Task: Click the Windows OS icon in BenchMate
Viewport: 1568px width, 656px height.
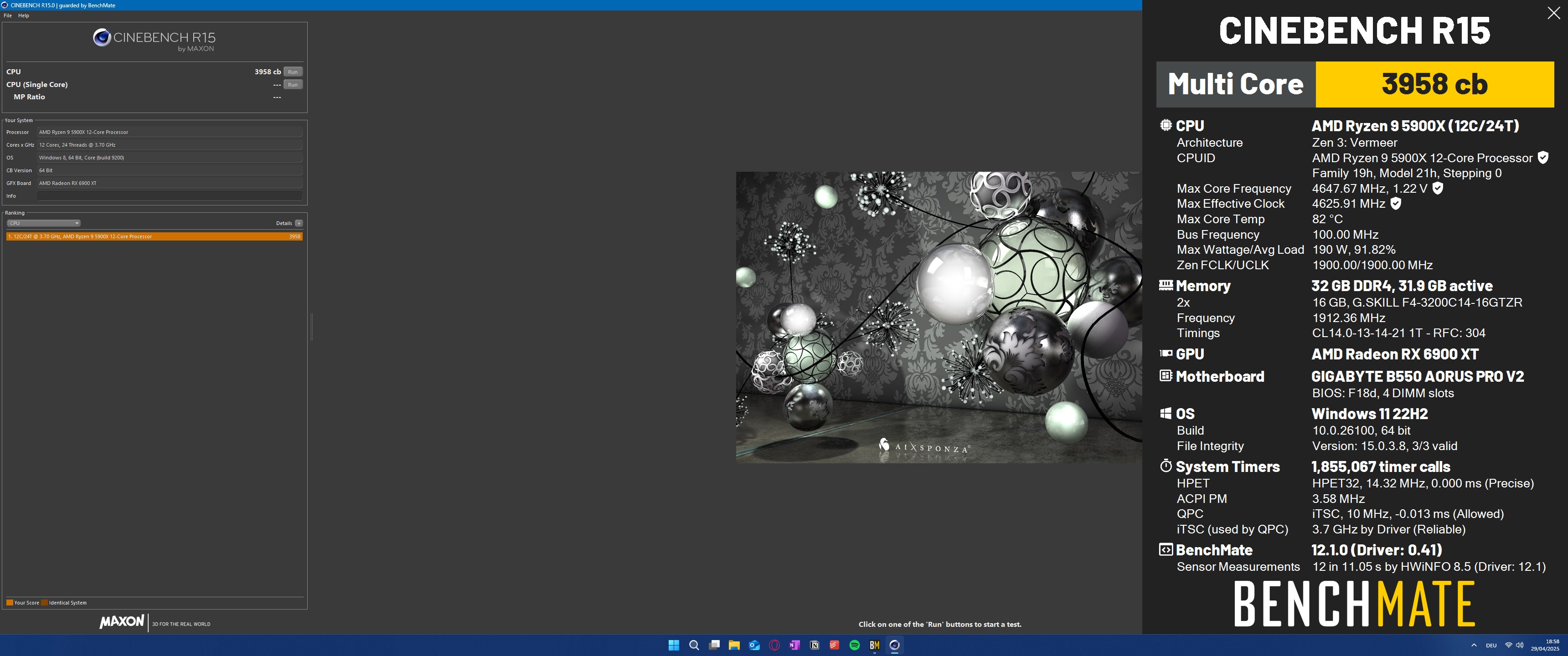Action: [x=1166, y=413]
